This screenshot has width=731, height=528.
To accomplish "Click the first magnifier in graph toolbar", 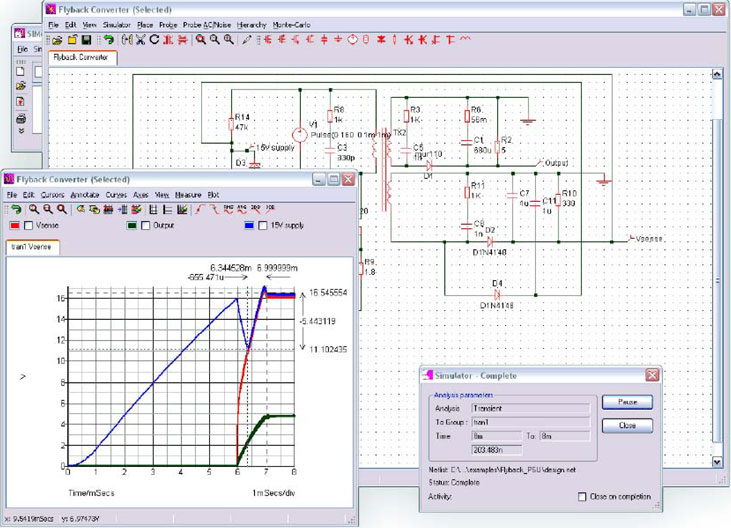I will point(34,209).
